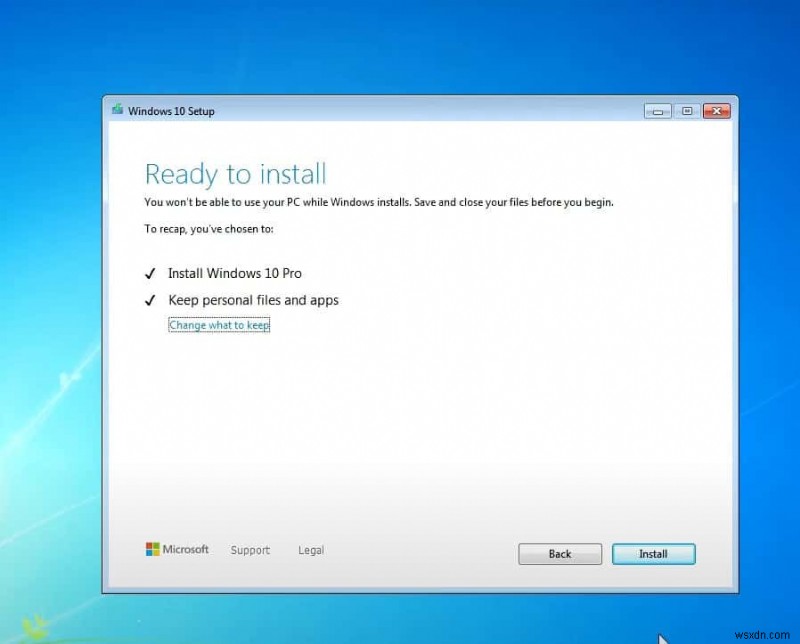Screen dimensions: 800x644
Task: Click the checkmark beside Keep personal files and apps
Action: click(x=151, y=299)
